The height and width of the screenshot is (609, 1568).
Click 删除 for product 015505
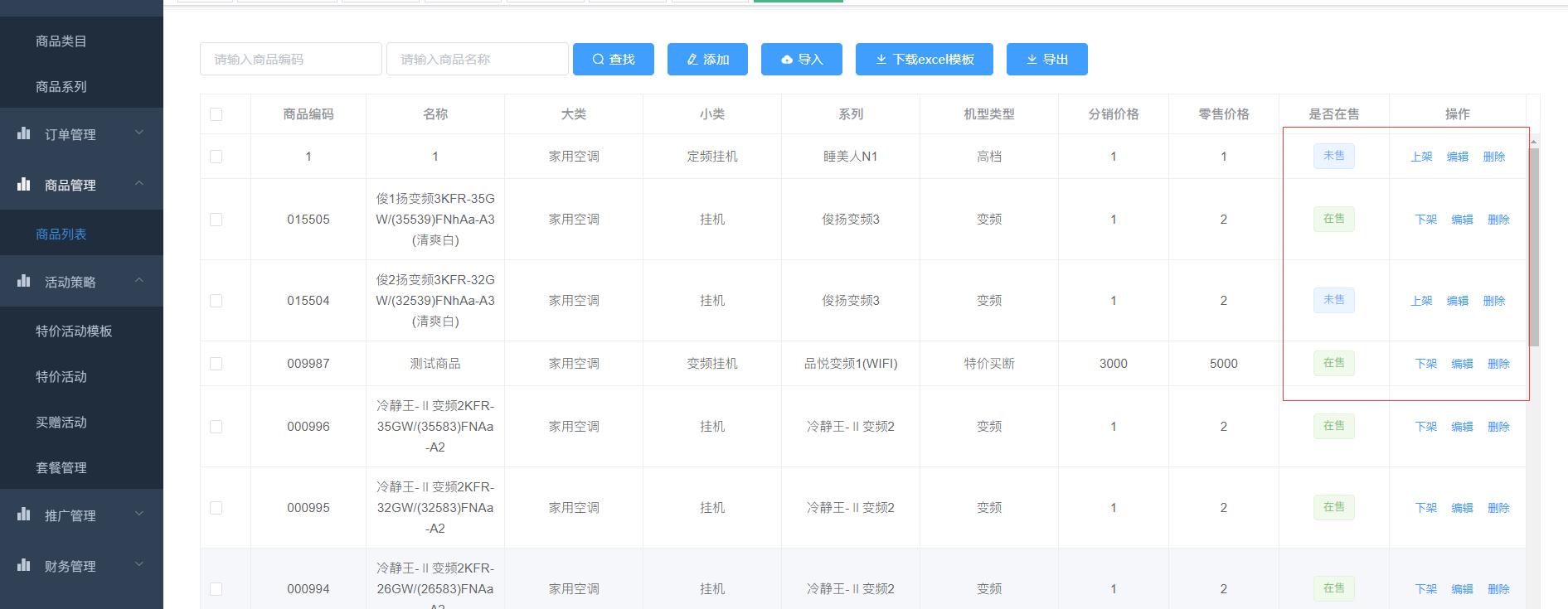coord(1498,220)
